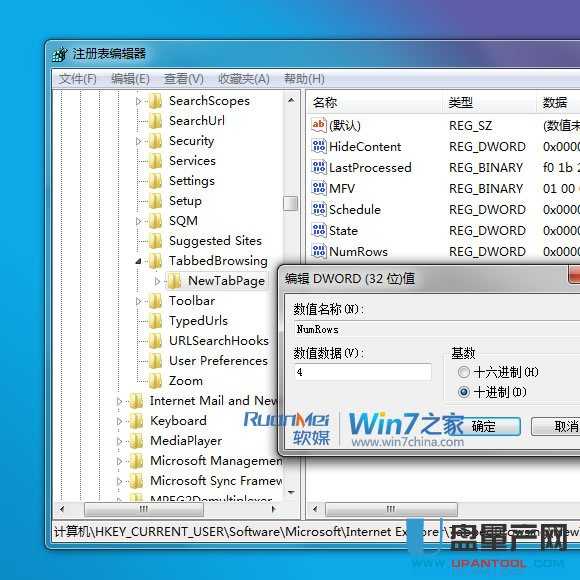Select the 十六进制 (hexadecimal) radio button
Screen dimensions: 580x580
tap(463, 372)
